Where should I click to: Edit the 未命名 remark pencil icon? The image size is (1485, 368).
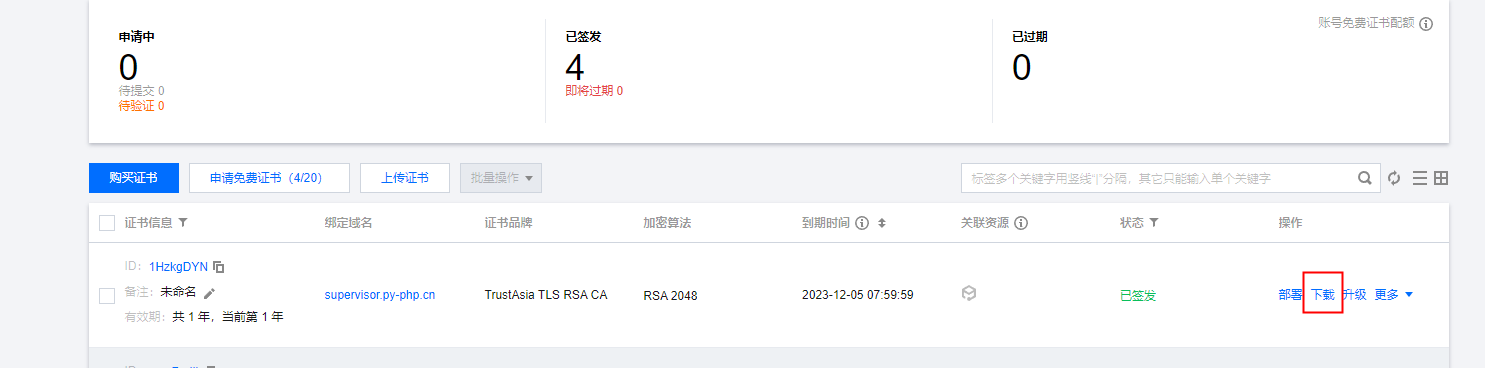(x=209, y=293)
